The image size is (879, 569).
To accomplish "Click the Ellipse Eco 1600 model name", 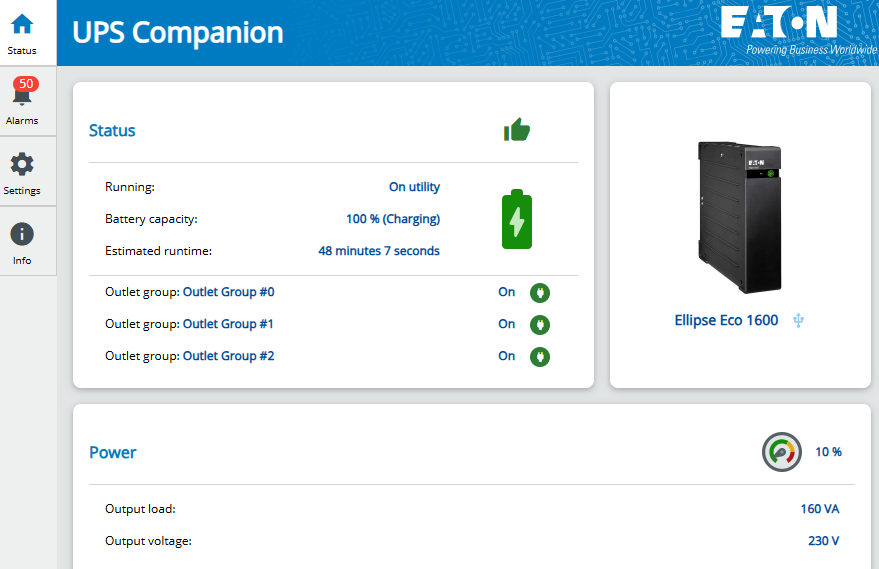I will [x=726, y=320].
